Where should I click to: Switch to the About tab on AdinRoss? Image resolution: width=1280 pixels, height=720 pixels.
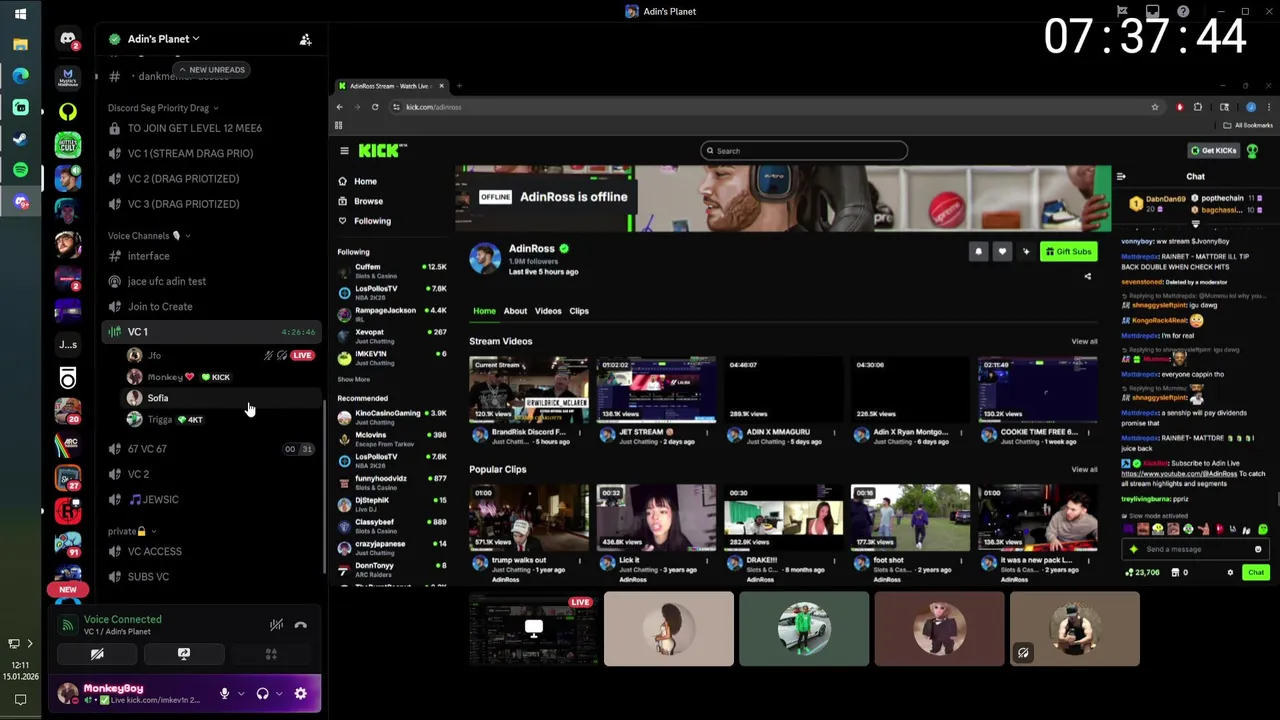[x=515, y=311]
